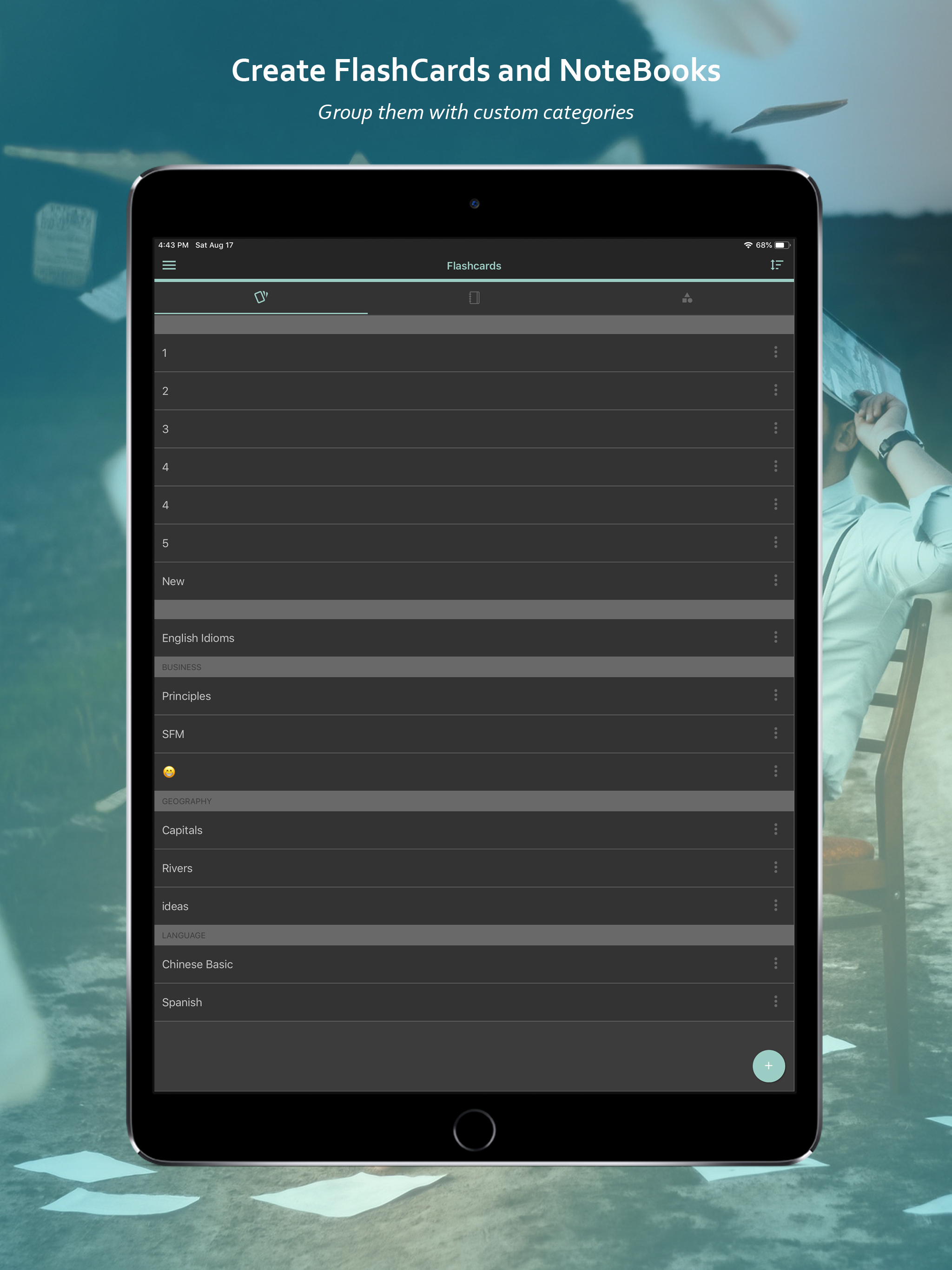952x1270 pixels.
Task: Tap the sort order icon
Action: pyautogui.click(x=776, y=265)
